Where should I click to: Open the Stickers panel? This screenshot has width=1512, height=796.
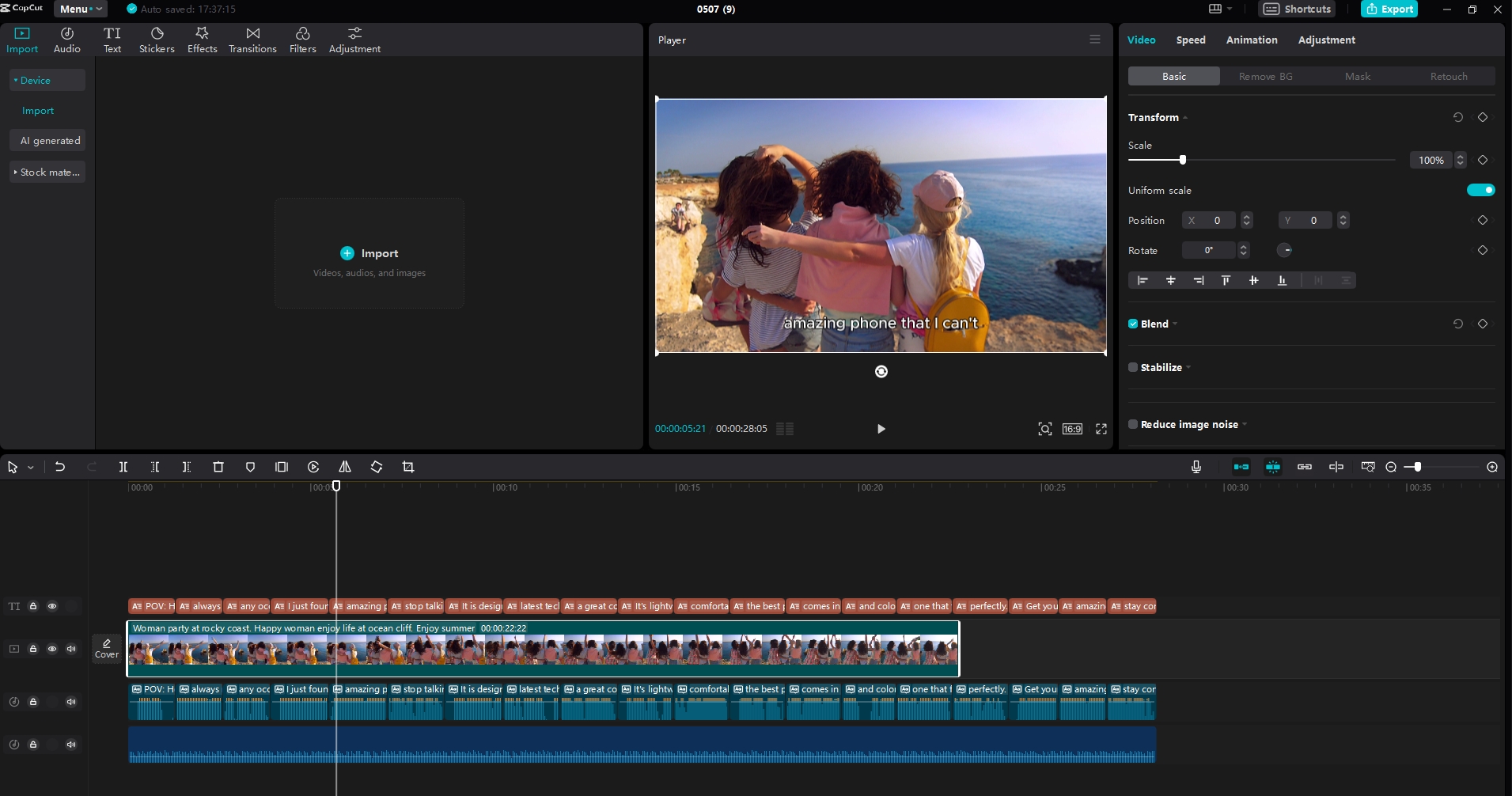click(x=157, y=40)
